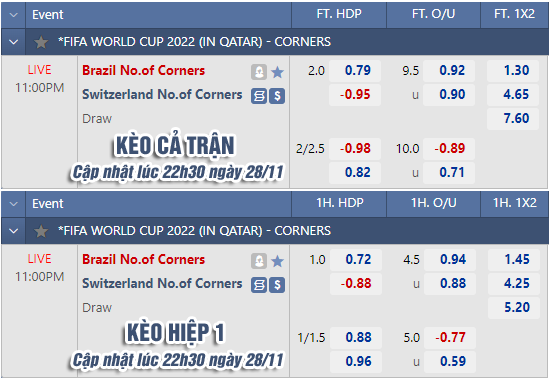Open the statistics icon in the first-half Switzerland row
Screen dimensions: 551x381
[x=259, y=285]
